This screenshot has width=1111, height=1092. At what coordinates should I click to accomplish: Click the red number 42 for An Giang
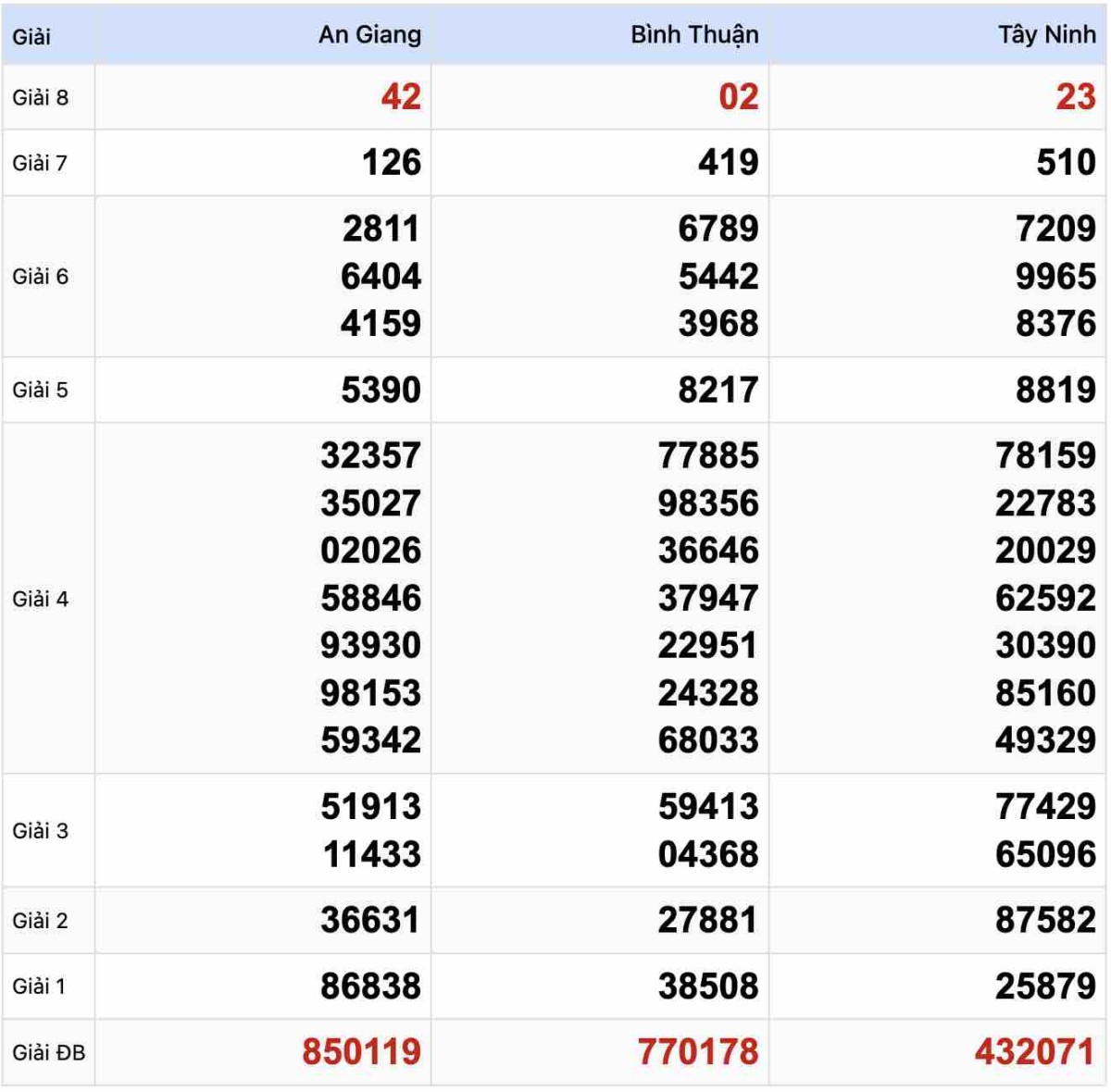pyautogui.click(x=401, y=97)
